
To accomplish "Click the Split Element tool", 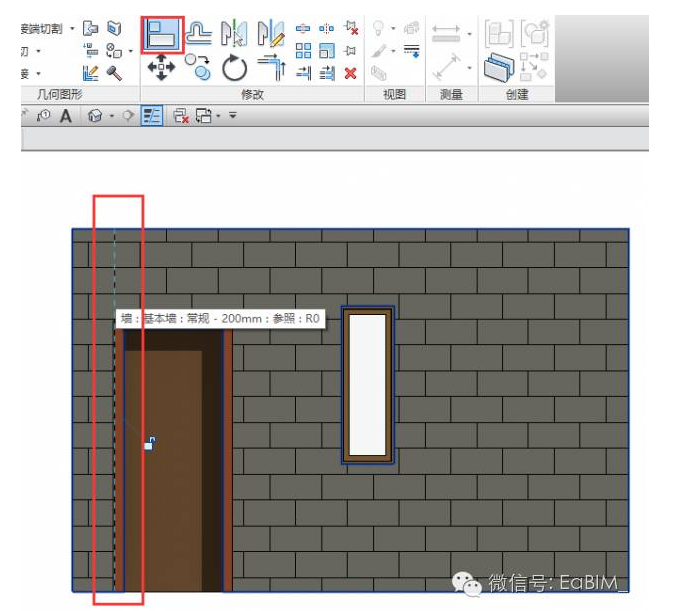I will tap(303, 29).
